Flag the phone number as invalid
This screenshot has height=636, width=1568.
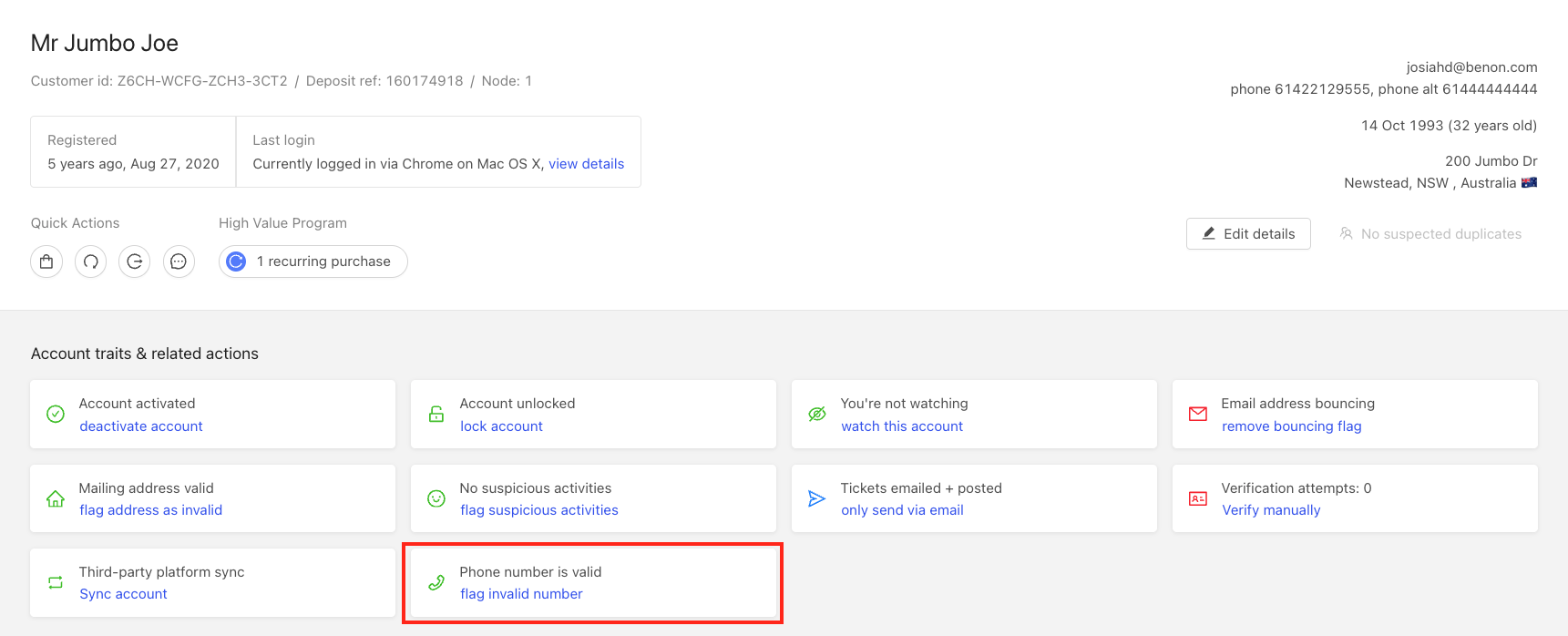521,594
